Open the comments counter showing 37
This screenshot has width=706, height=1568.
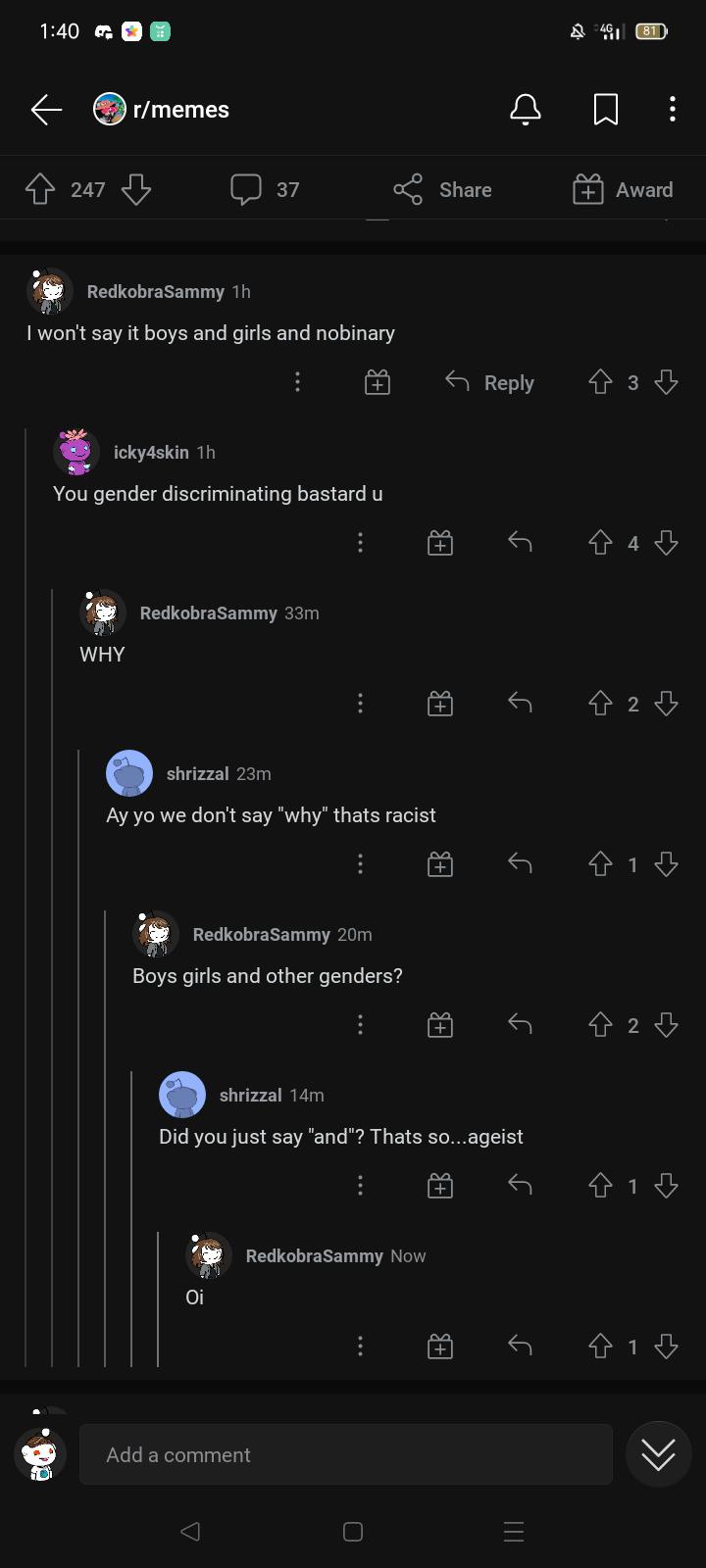click(x=265, y=189)
